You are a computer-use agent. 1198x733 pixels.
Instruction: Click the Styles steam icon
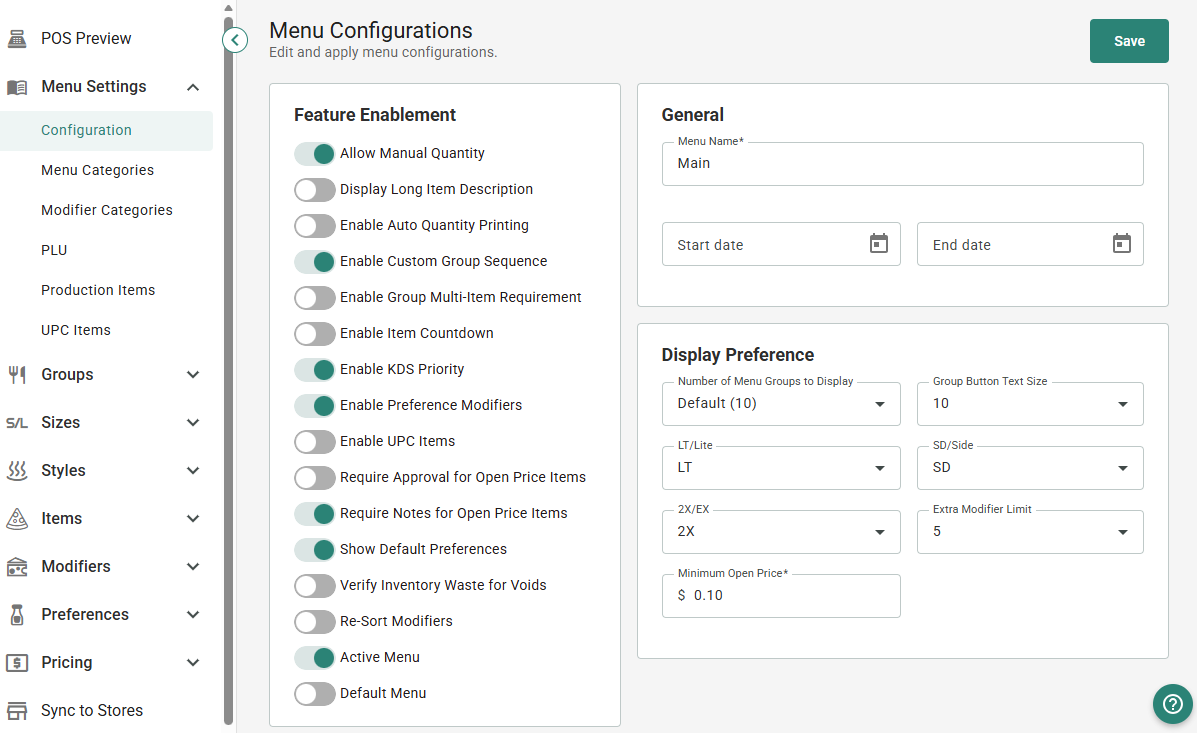click(17, 471)
